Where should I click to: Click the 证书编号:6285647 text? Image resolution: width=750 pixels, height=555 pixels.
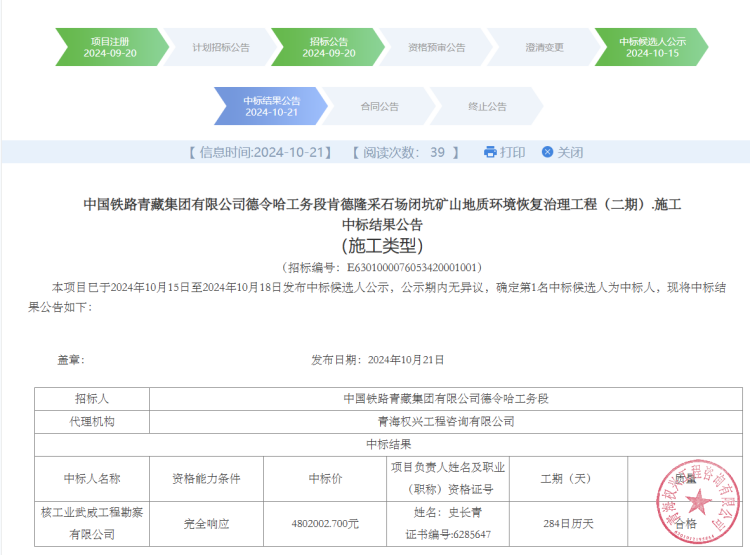[448, 534]
